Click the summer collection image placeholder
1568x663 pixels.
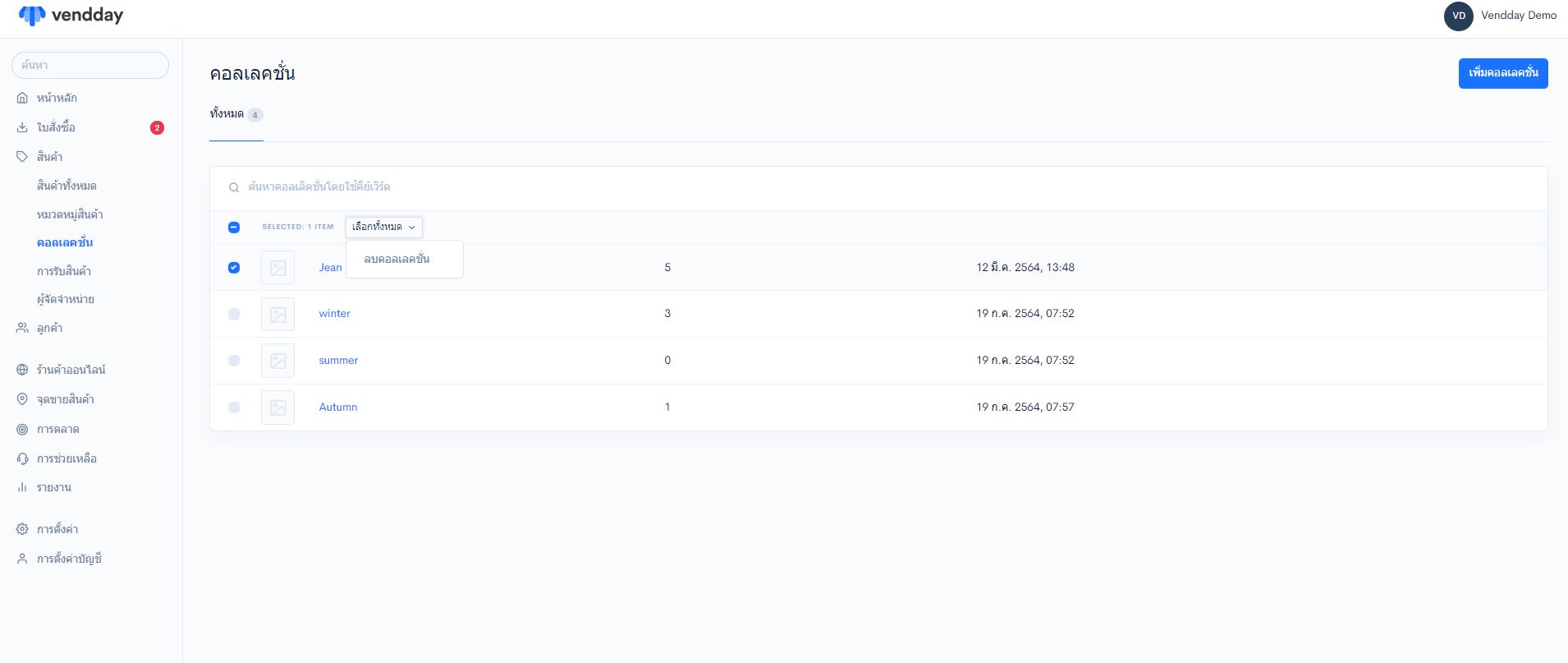point(277,361)
